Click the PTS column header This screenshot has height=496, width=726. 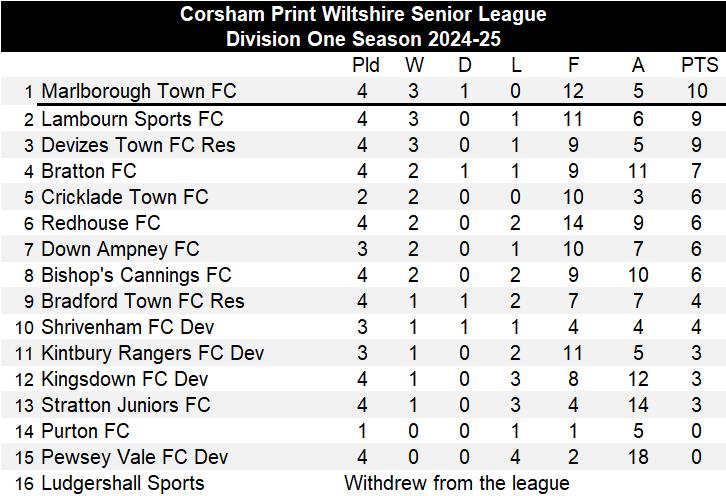pyautogui.click(x=699, y=66)
